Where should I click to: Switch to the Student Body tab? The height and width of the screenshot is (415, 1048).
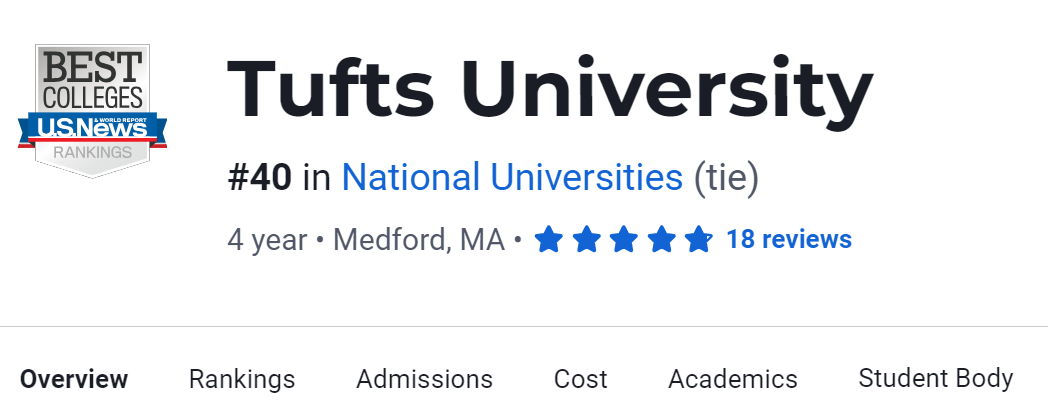(936, 380)
